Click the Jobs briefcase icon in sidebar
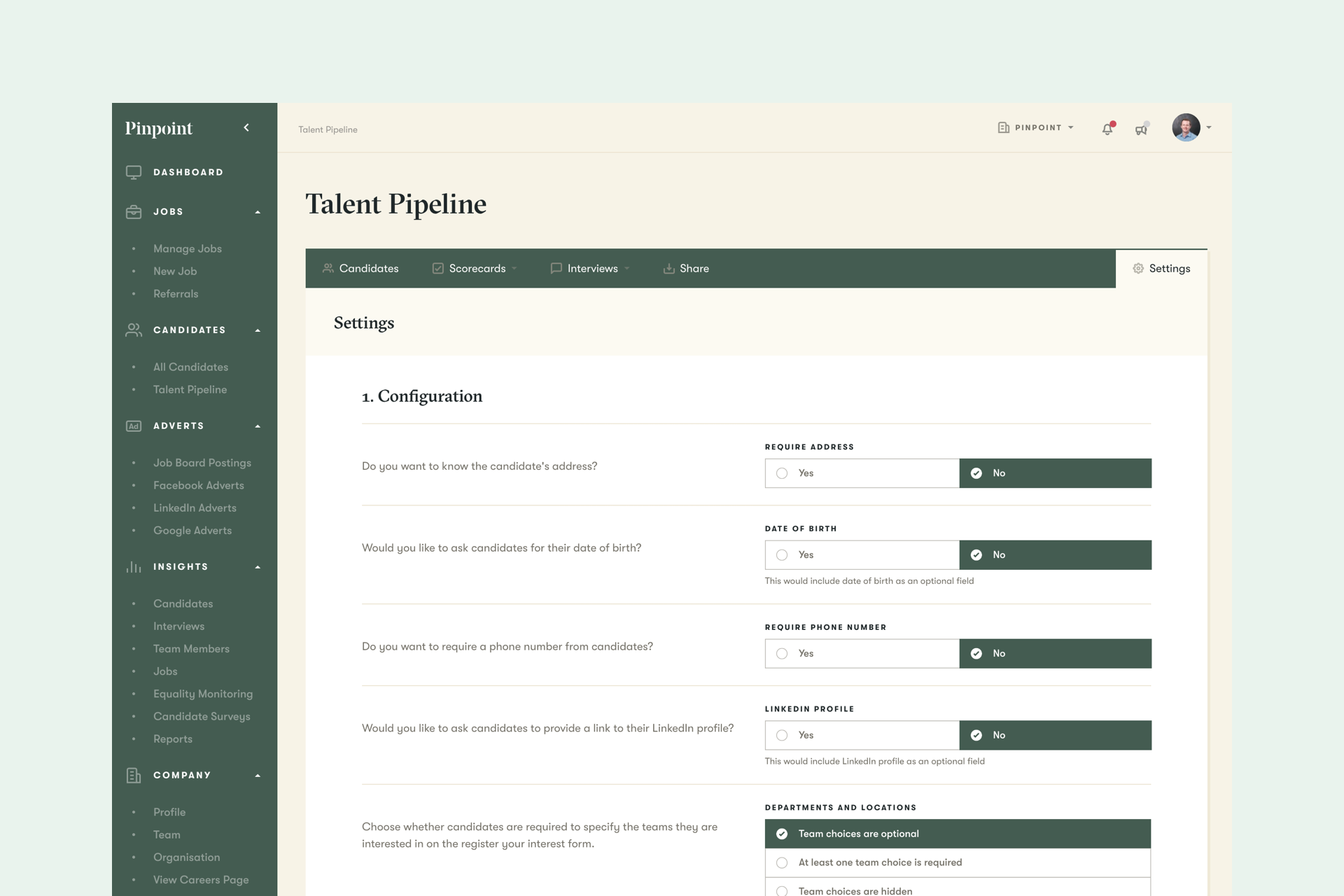1344x896 pixels. [134, 211]
